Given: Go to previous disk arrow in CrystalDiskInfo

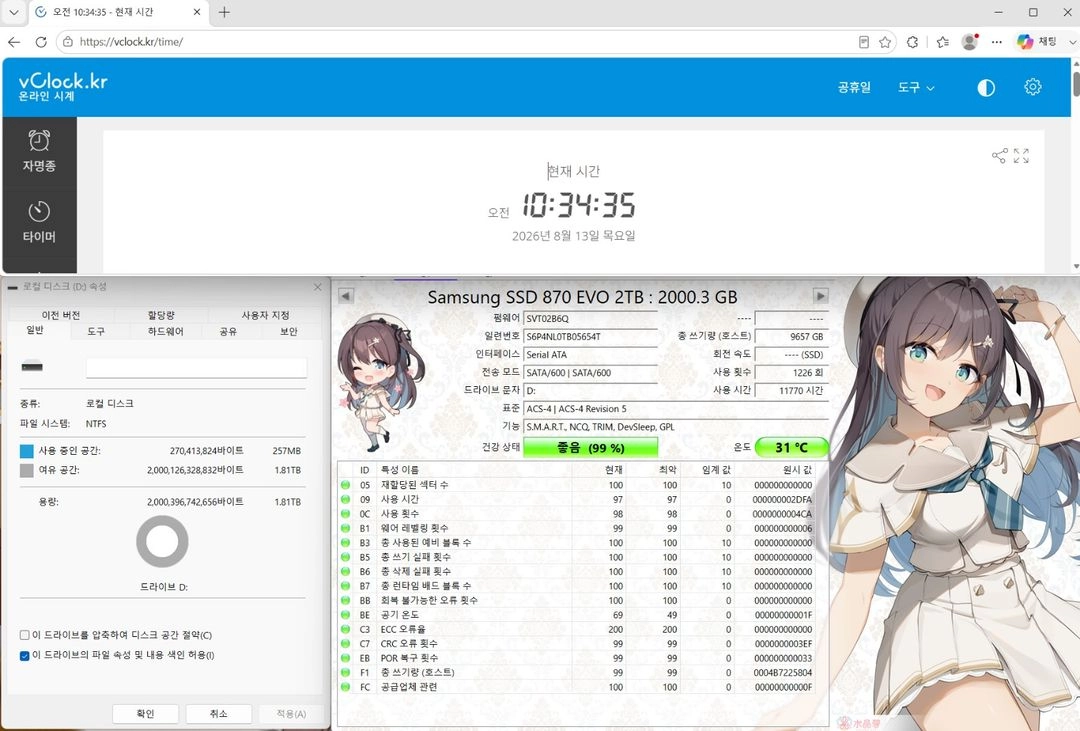Looking at the screenshot, I should pyautogui.click(x=346, y=296).
